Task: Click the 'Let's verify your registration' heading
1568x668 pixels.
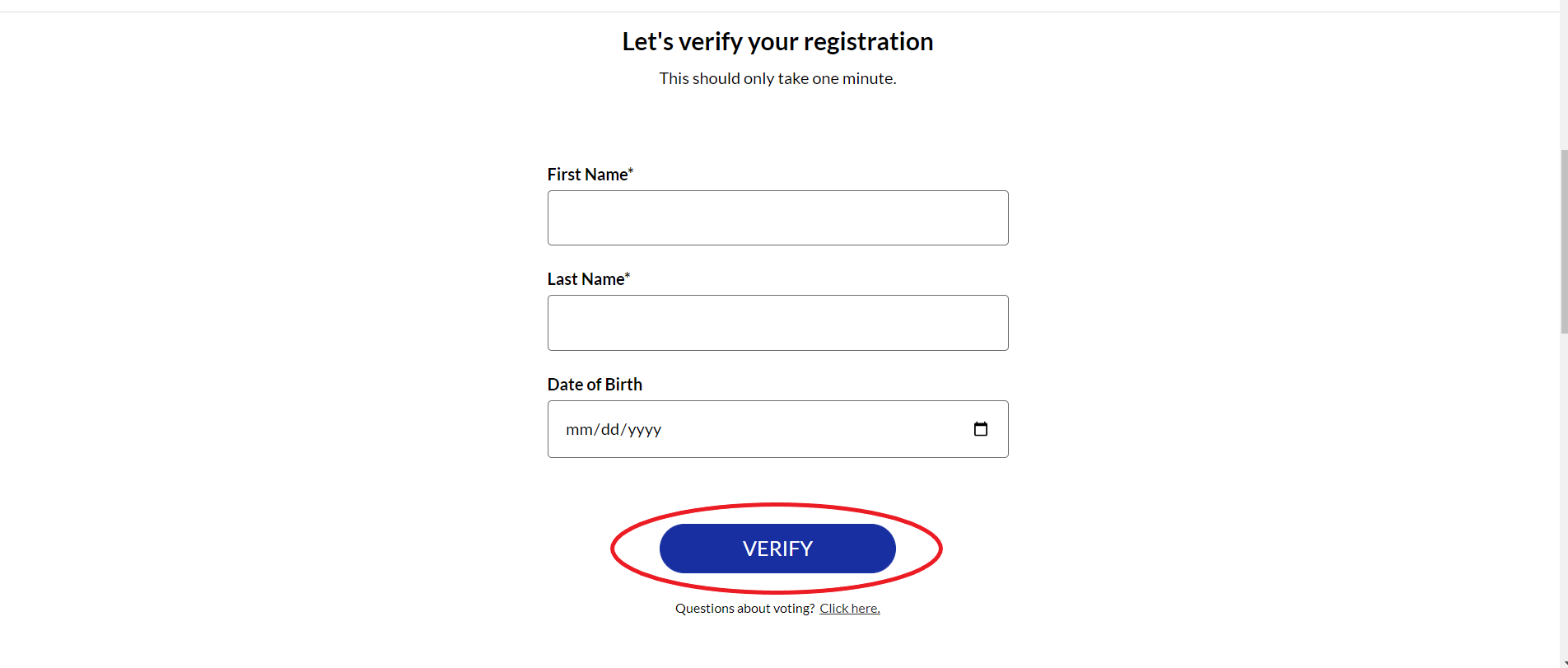Action: pos(777,42)
